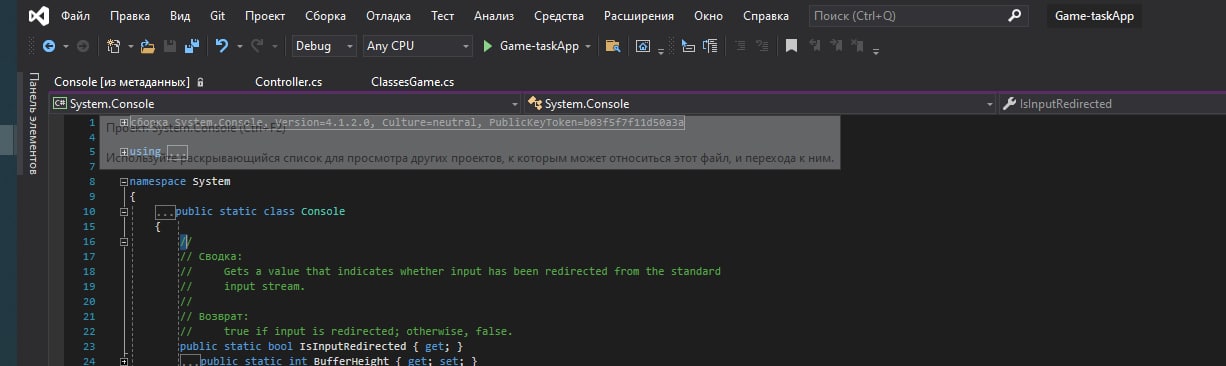Expand the collapsed region on line 24
Screen dimensions: 1226x366
[x=123, y=361]
